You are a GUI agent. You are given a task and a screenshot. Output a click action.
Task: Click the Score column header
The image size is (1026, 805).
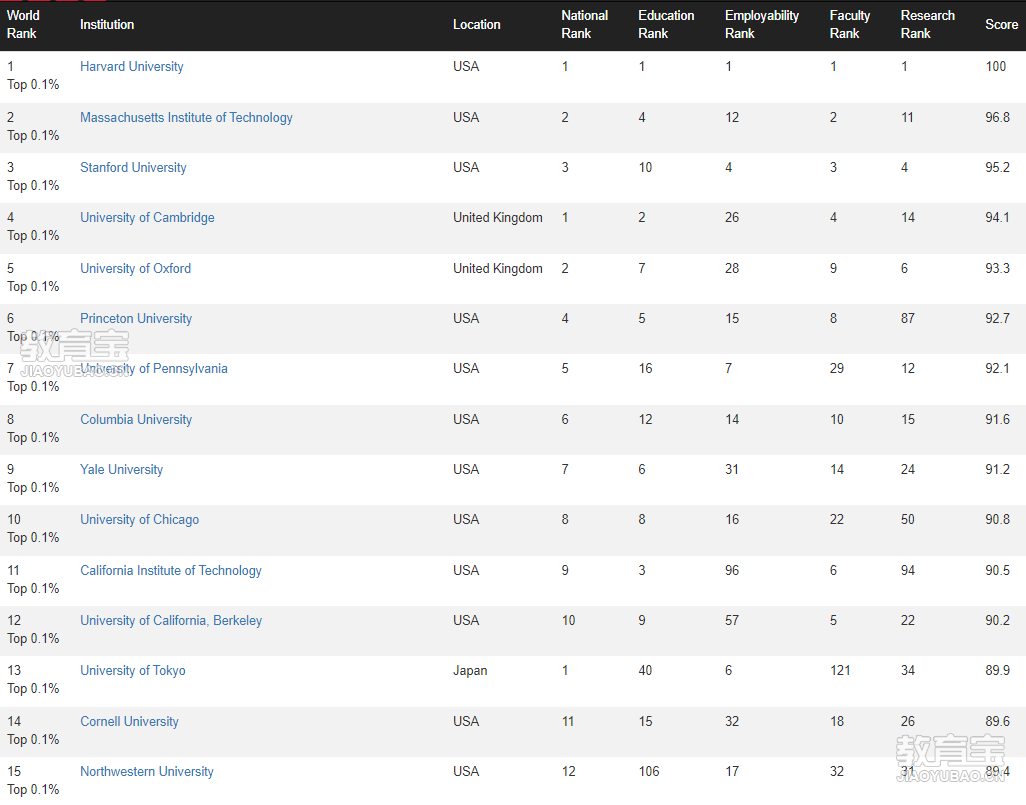[x=1001, y=24]
